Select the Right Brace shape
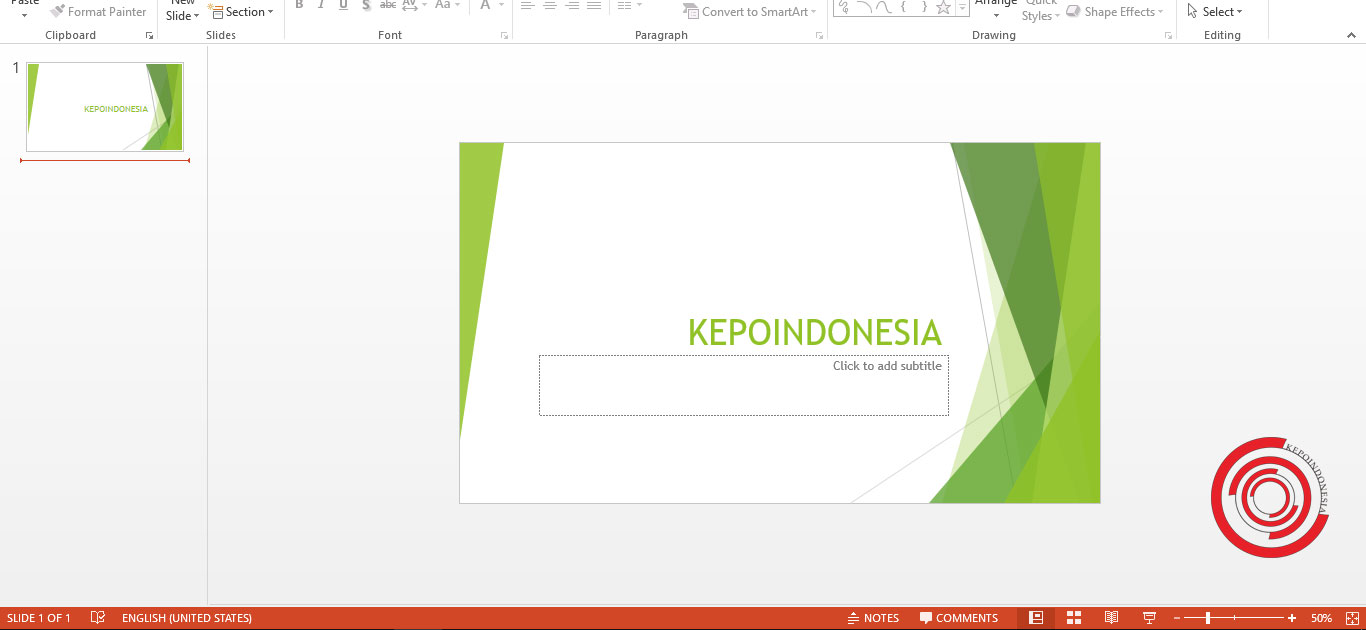This screenshot has height=630, width=1366. click(923, 7)
